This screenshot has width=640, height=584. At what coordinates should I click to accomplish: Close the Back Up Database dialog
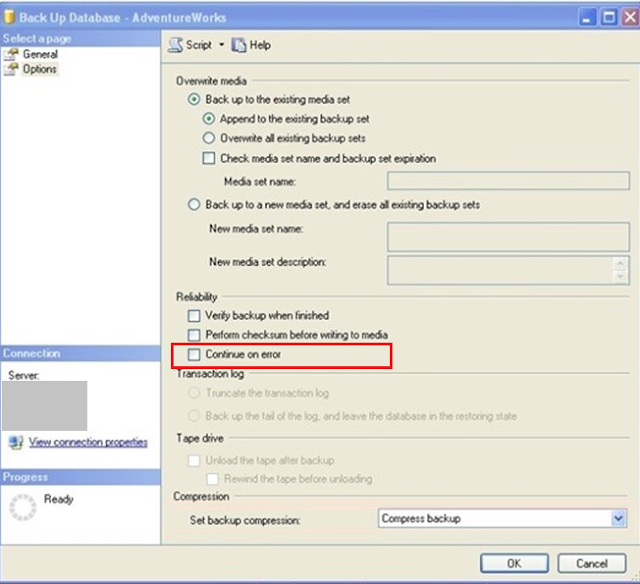(x=630, y=17)
